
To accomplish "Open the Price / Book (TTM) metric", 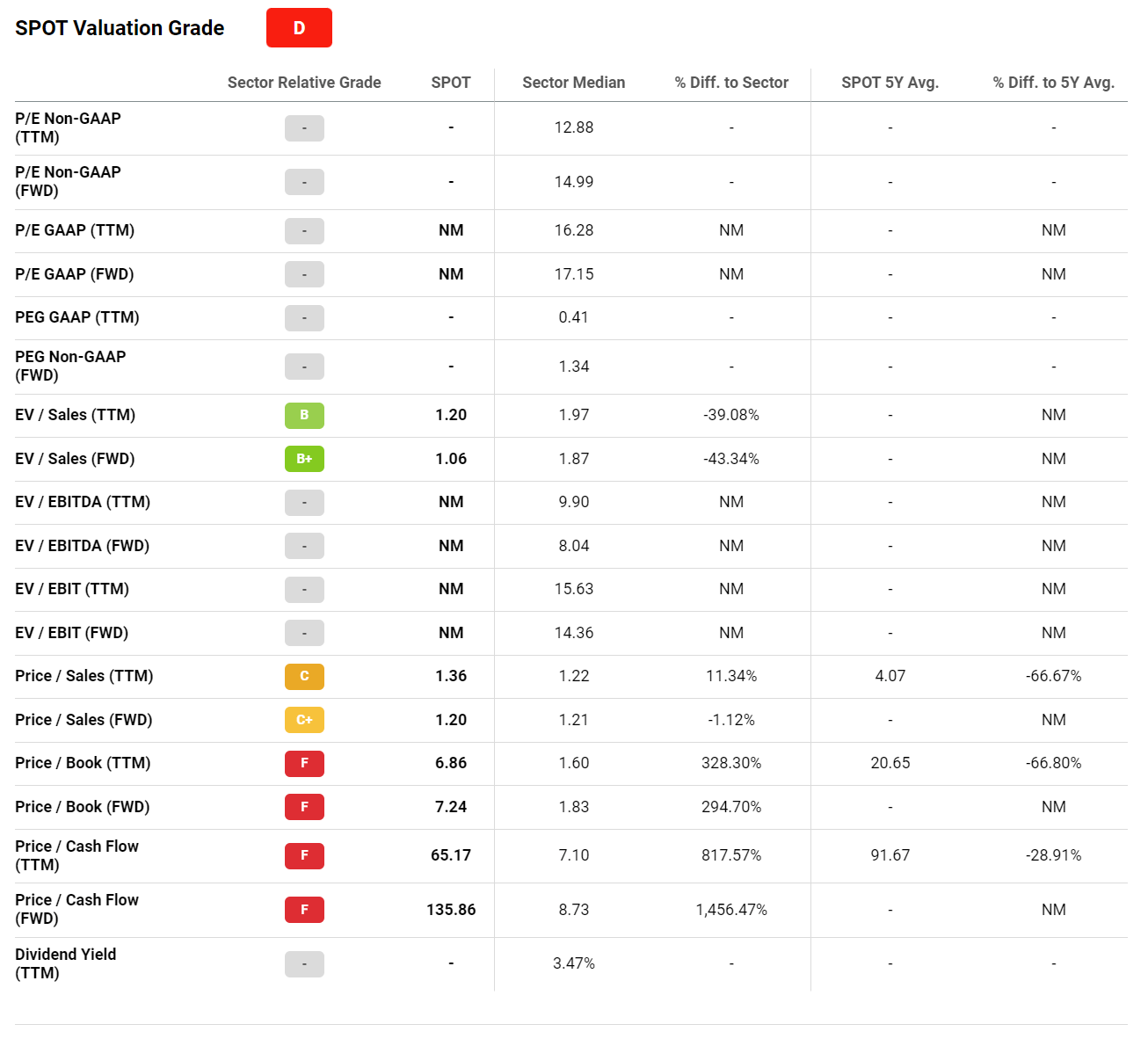I will [x=83, y=763].
